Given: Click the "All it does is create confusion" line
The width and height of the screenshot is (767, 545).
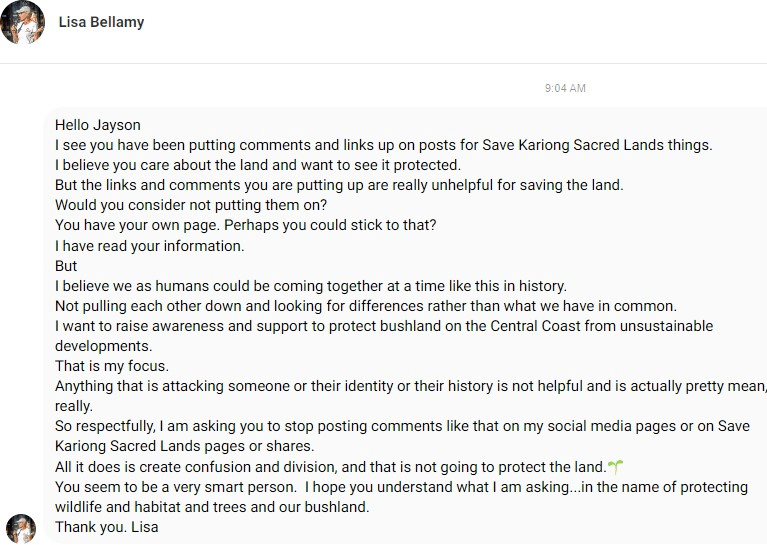Looking at the screenshot, I should click(x=330, y=467).
